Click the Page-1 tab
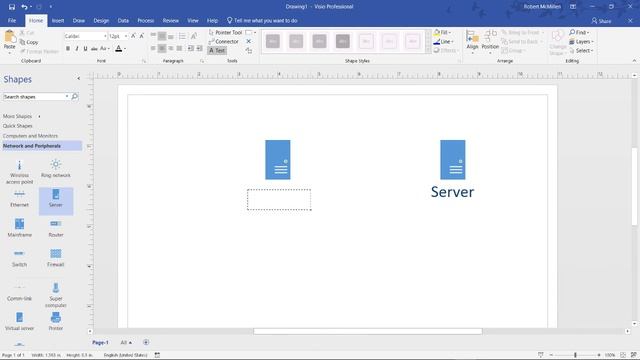 [100, 342]
